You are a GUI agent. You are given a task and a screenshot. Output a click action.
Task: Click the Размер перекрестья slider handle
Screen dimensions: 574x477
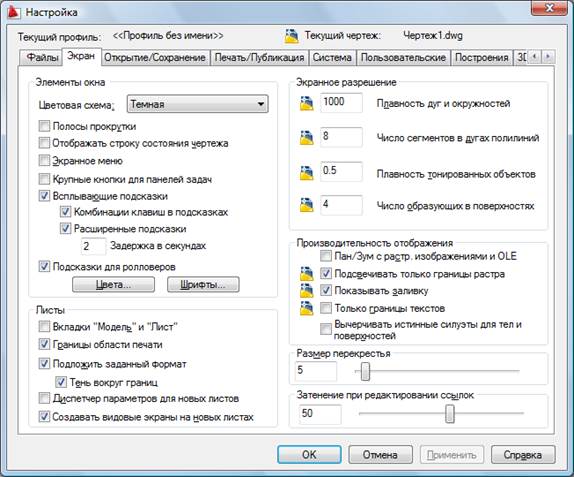click(x=365, y=371)
